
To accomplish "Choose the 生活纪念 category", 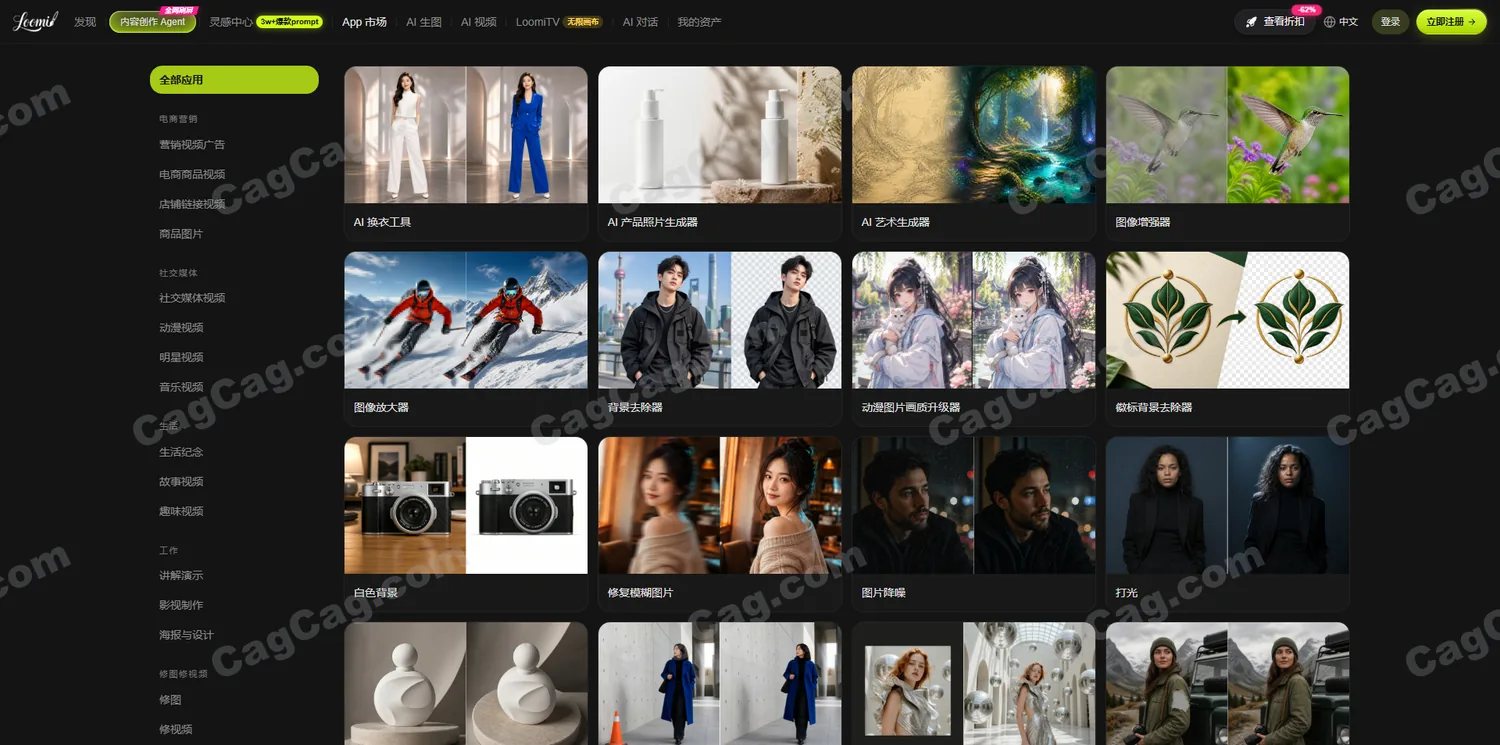I will pos(181,452).
